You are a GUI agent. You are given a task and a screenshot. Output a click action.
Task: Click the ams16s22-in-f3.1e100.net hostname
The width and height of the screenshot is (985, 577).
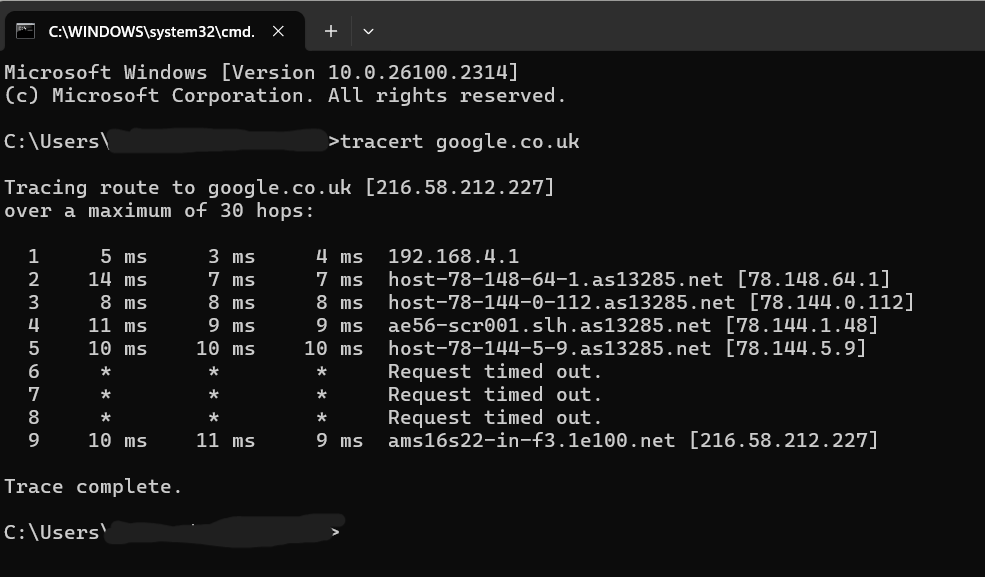(x=537, y=440)
